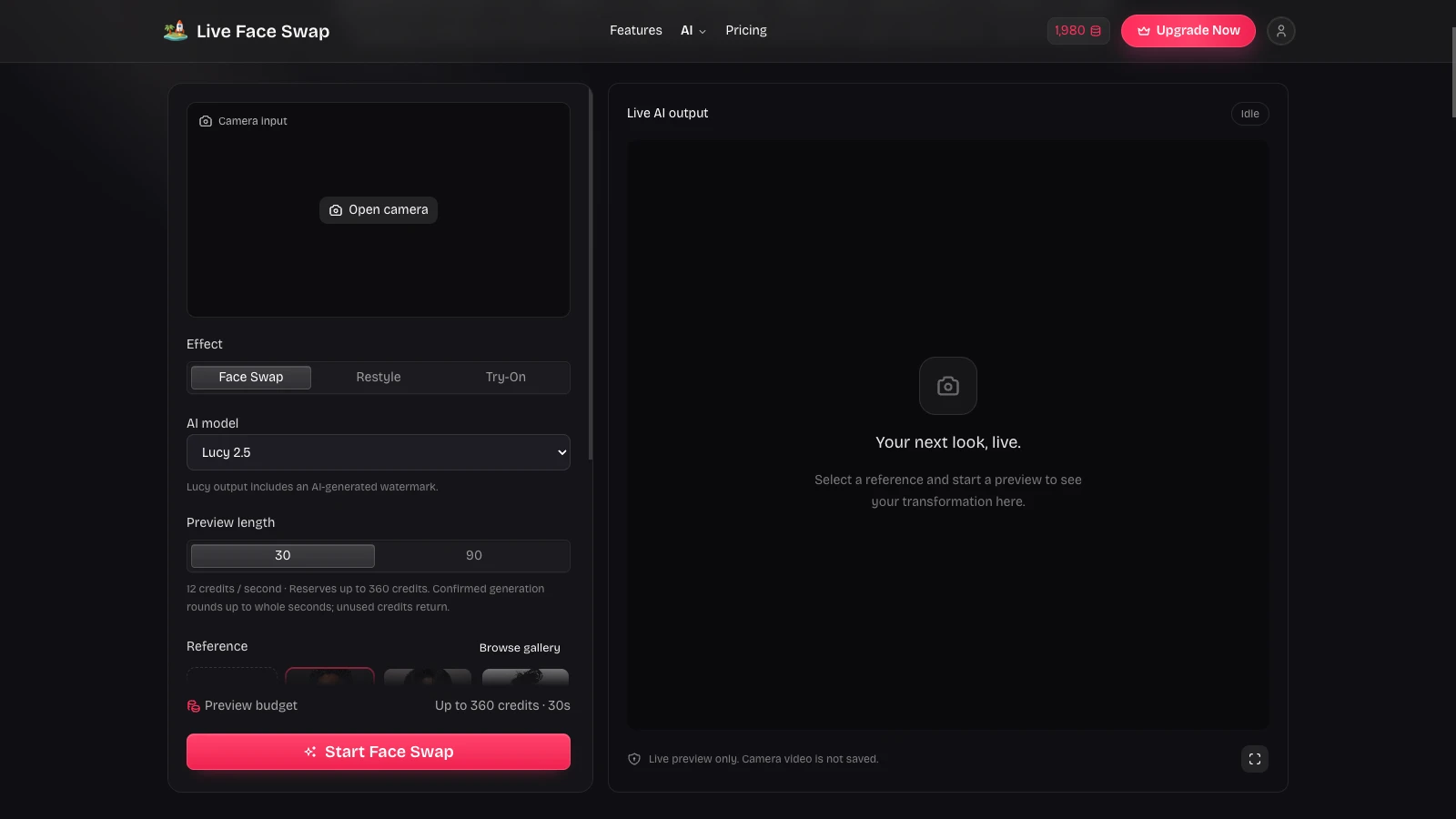Set preview length to 90
The width and height of the screenshot is (1456, 819).
click(474, 556)
